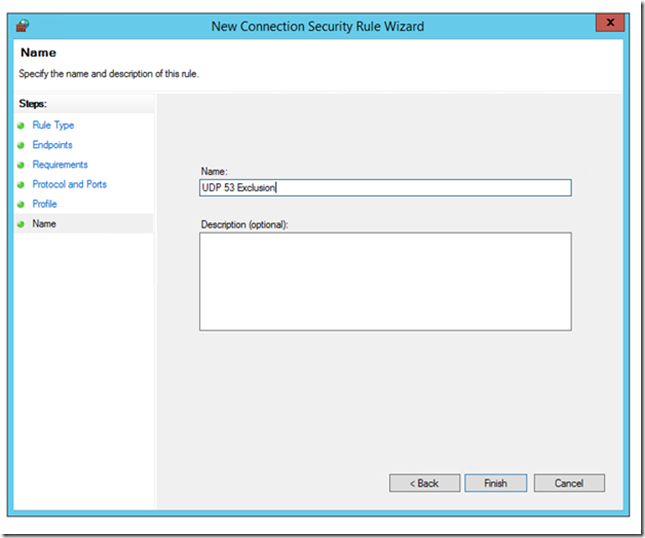
Task: Select the Protocol and Ports step
Action: pos(70,184)
